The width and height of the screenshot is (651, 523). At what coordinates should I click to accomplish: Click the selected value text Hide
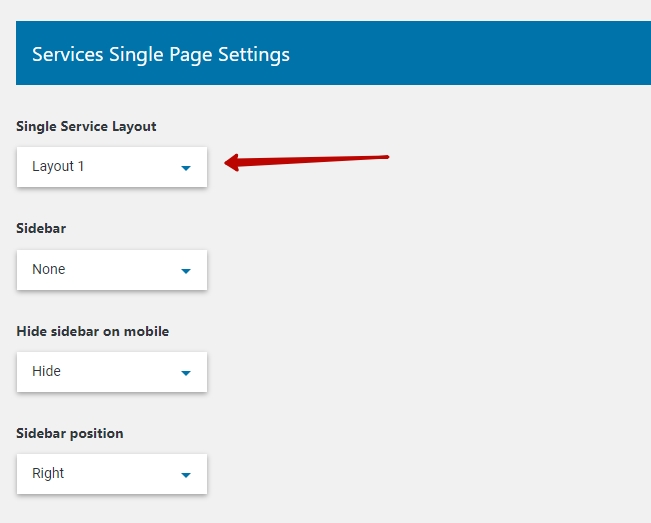(x=46, y=371)
